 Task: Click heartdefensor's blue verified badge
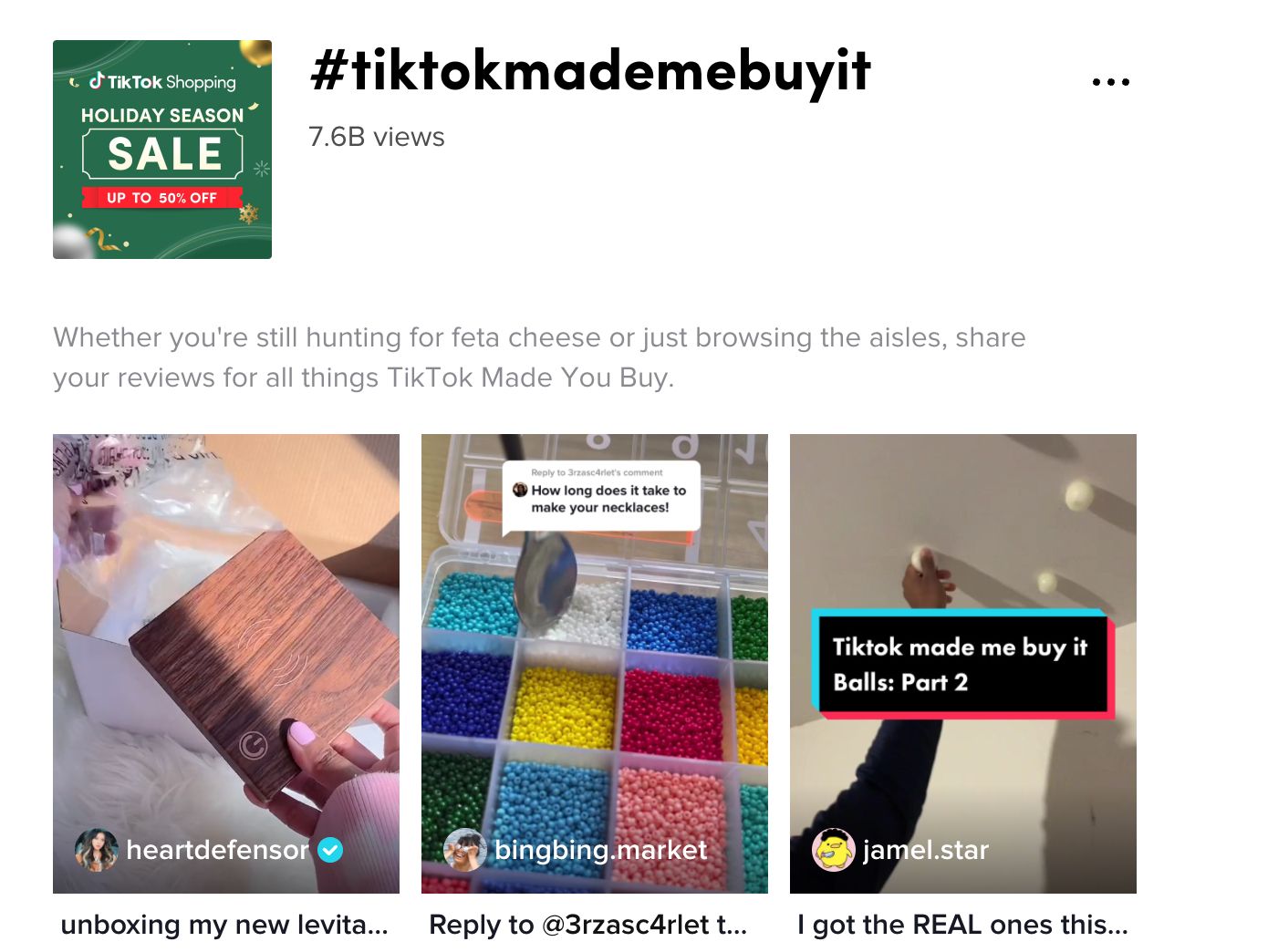(330, 850)
